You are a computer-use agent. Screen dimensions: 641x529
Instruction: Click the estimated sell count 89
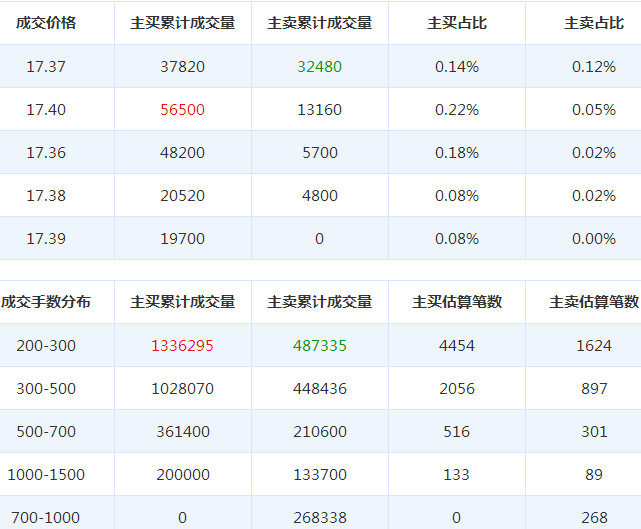coord(594,475)
